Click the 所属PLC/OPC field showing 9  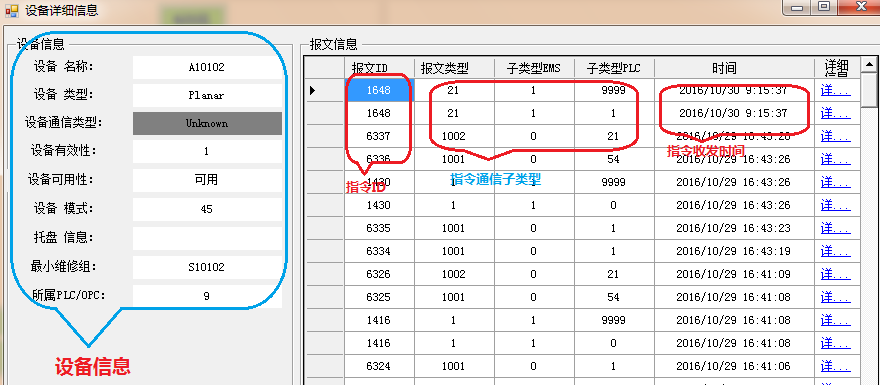point(207,296)
